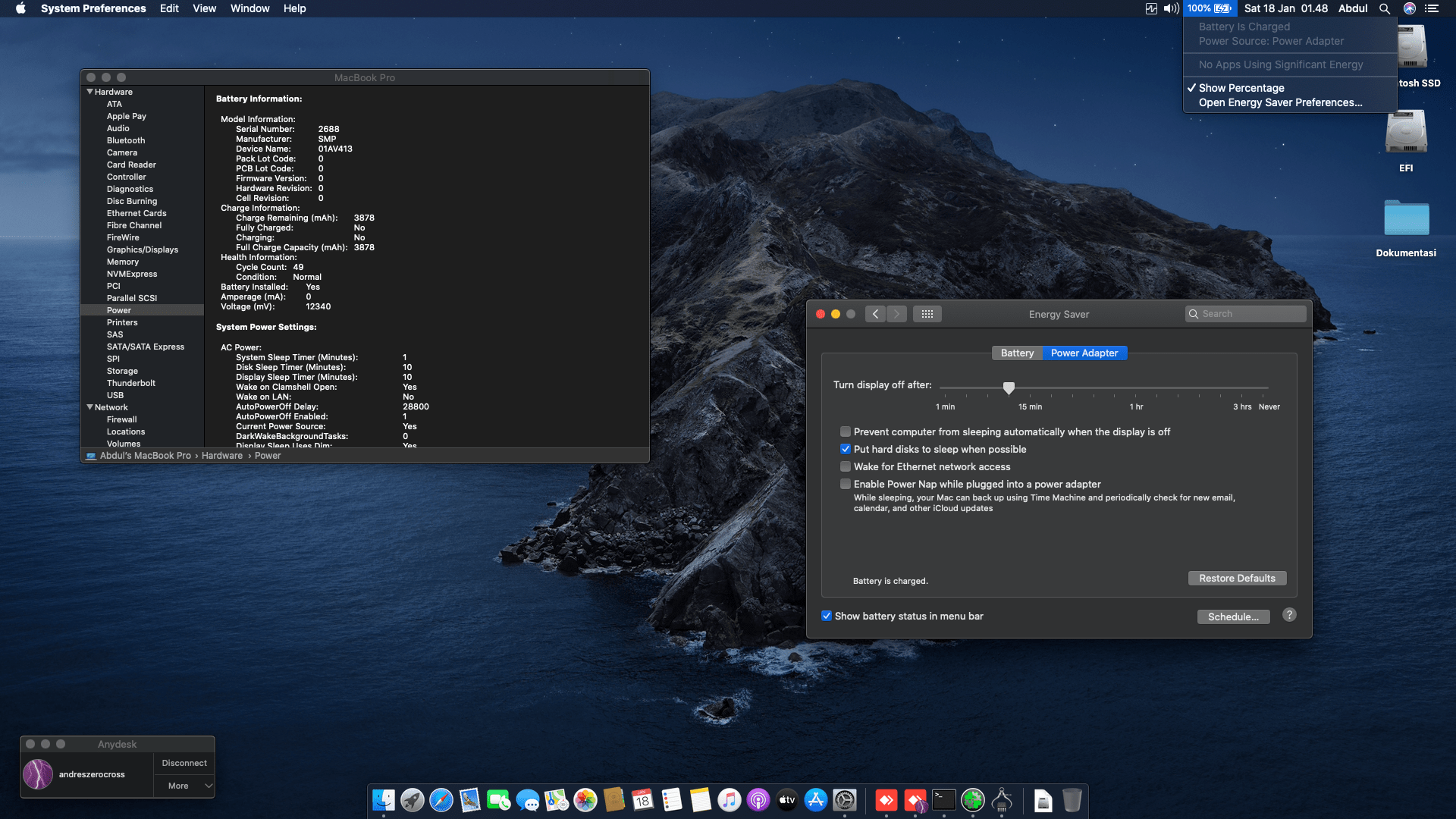Open Maps app in dock
The height and width of the screenshot is (819, 1456).
[x=557, y=800]
